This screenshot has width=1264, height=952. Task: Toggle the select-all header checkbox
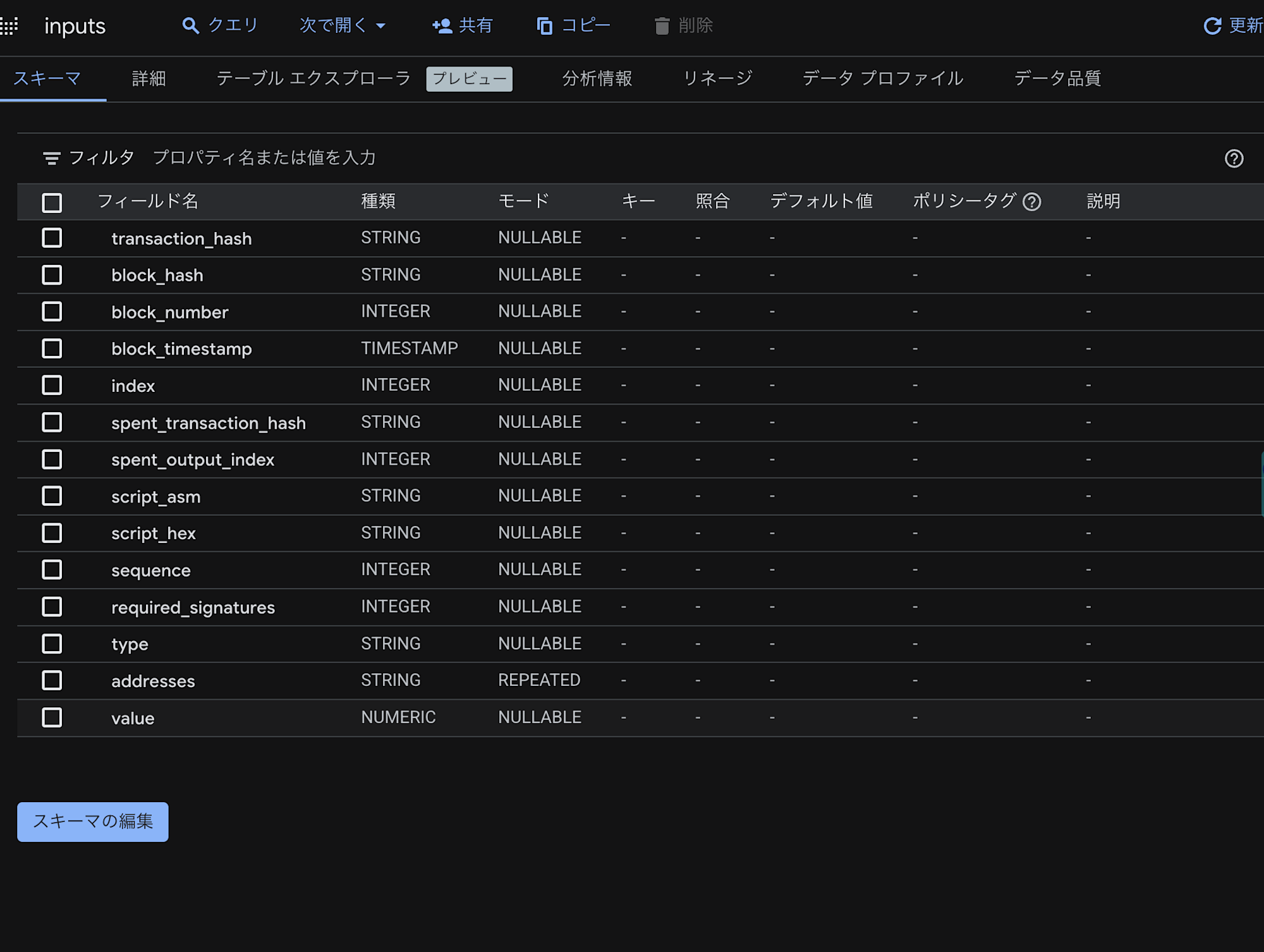click(x=52, y=202)
